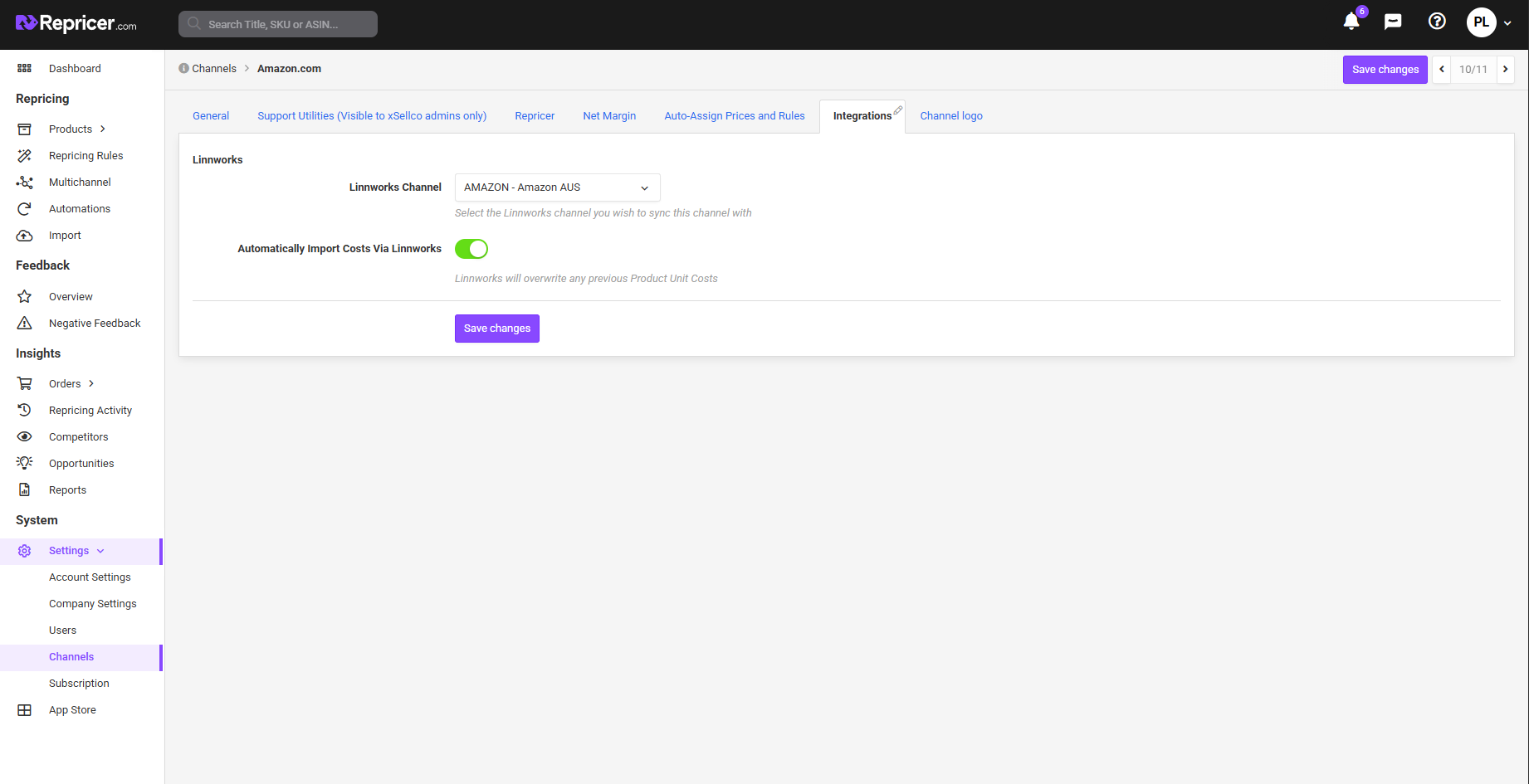Click the Products box icon

tap(25, 129)
